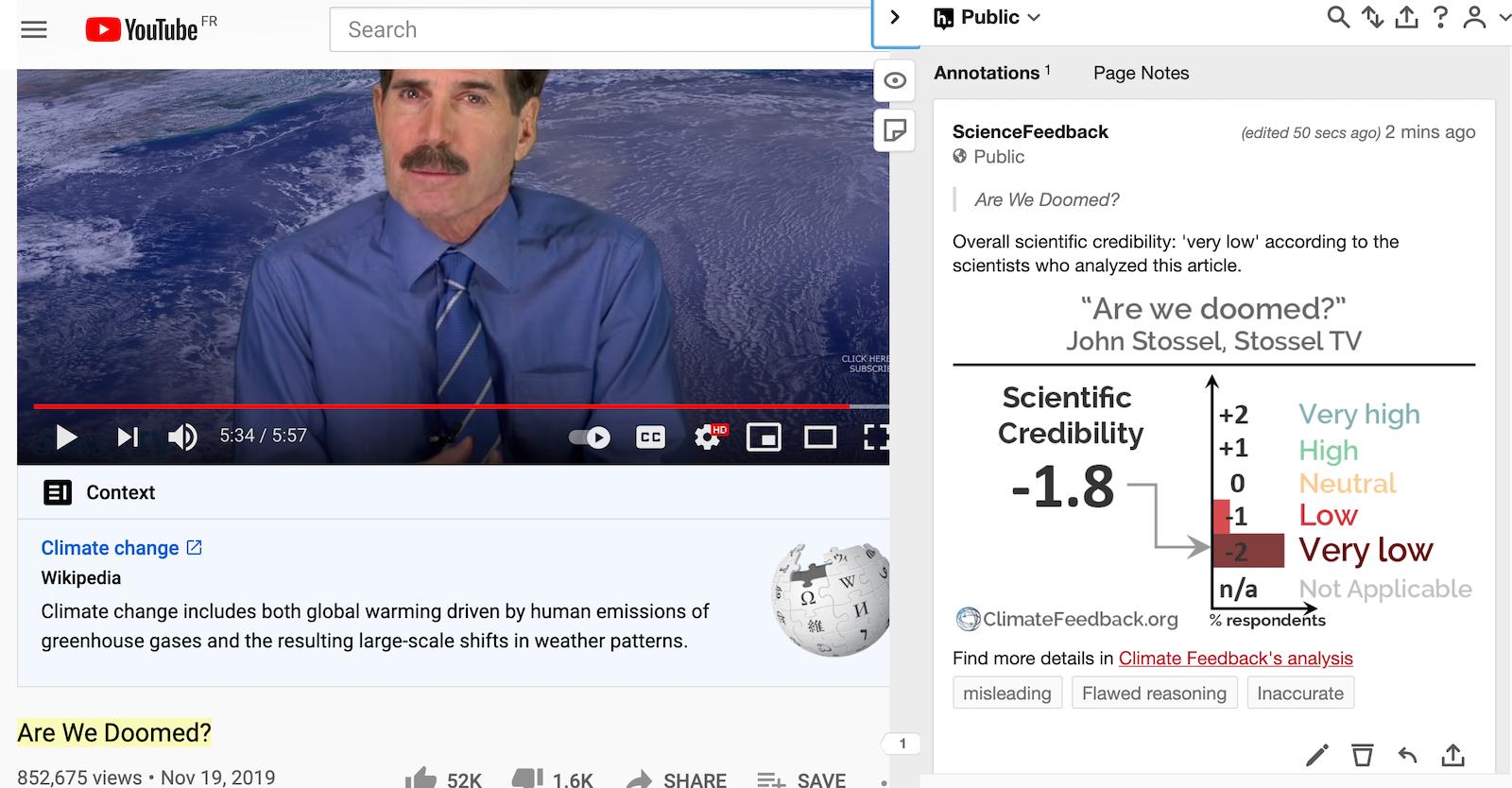Open Hypothesis user account menu
This screenshot has width=1512, height=788.
tap(1474, 17)
